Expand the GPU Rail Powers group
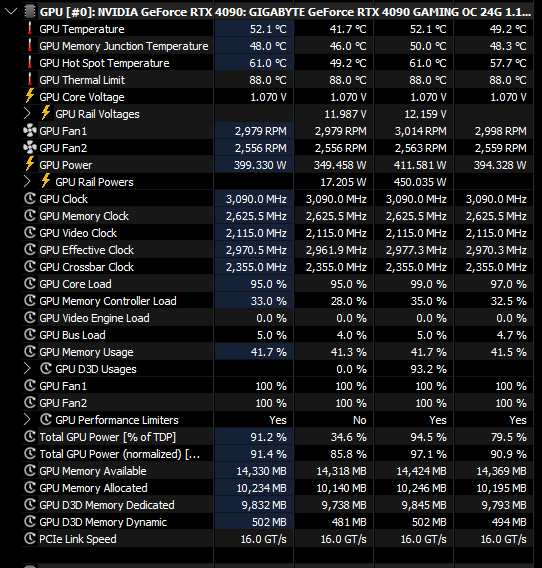The image size is (542, 568). click(x=27, y=181)
